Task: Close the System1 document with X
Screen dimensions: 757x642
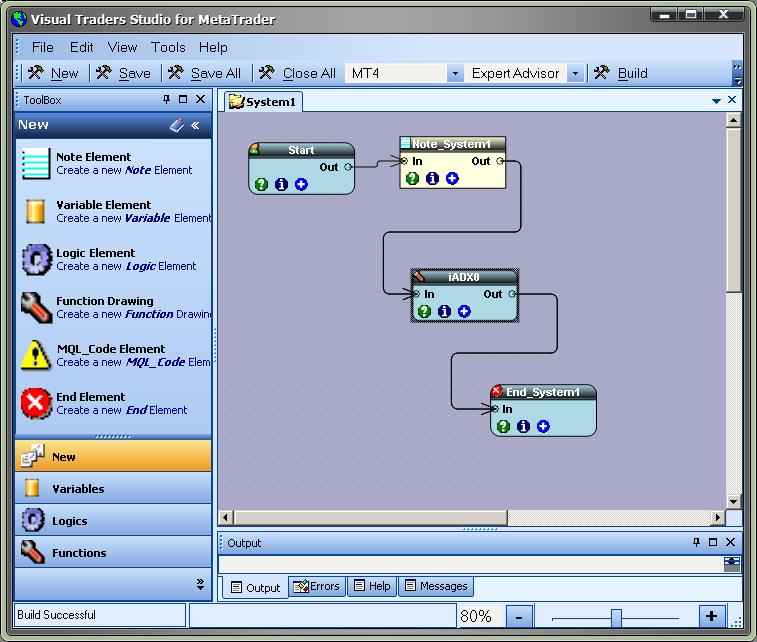Action: tap(732, 99)
